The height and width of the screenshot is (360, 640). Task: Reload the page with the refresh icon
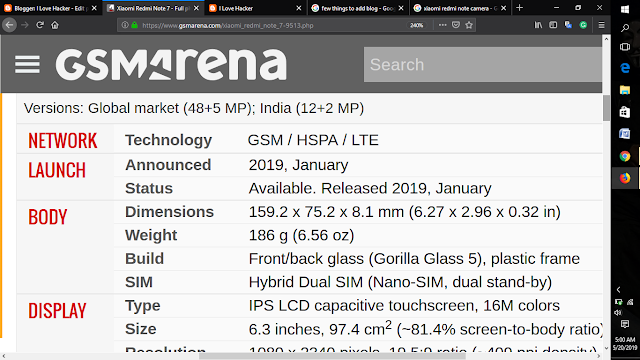[40, 25]
